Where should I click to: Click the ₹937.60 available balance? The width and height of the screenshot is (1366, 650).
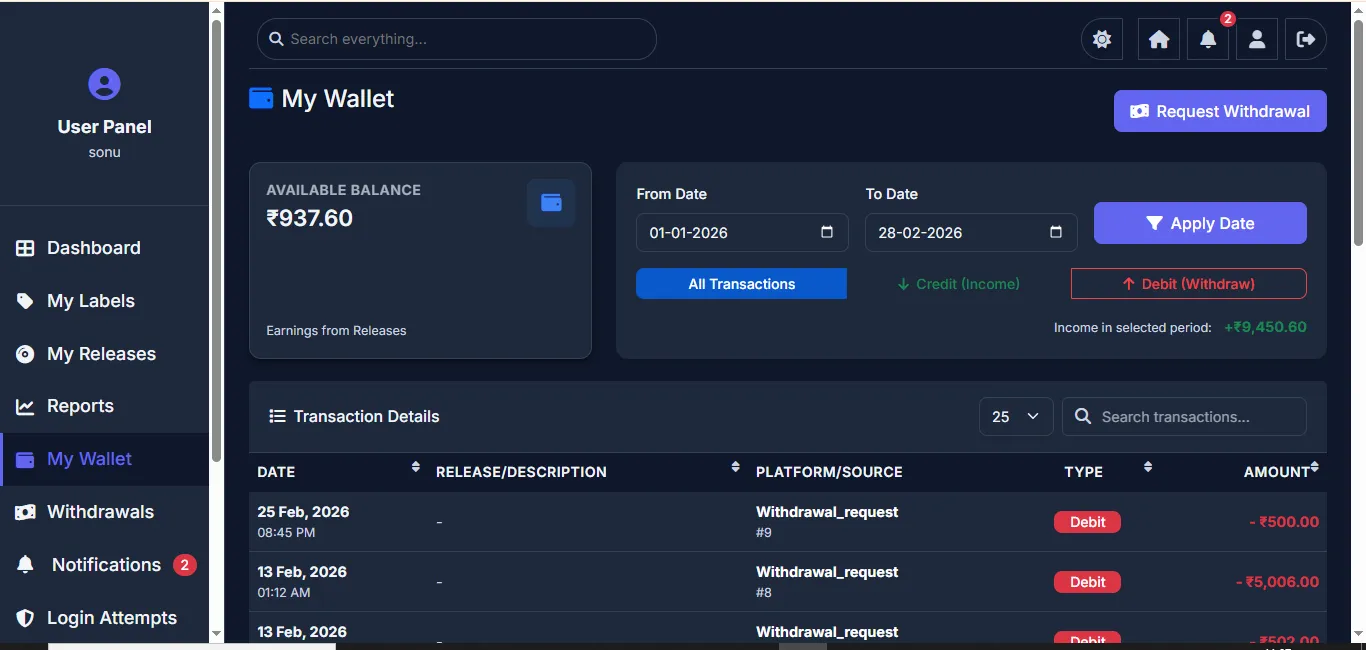pyautogui.click(x=310, y=218)
